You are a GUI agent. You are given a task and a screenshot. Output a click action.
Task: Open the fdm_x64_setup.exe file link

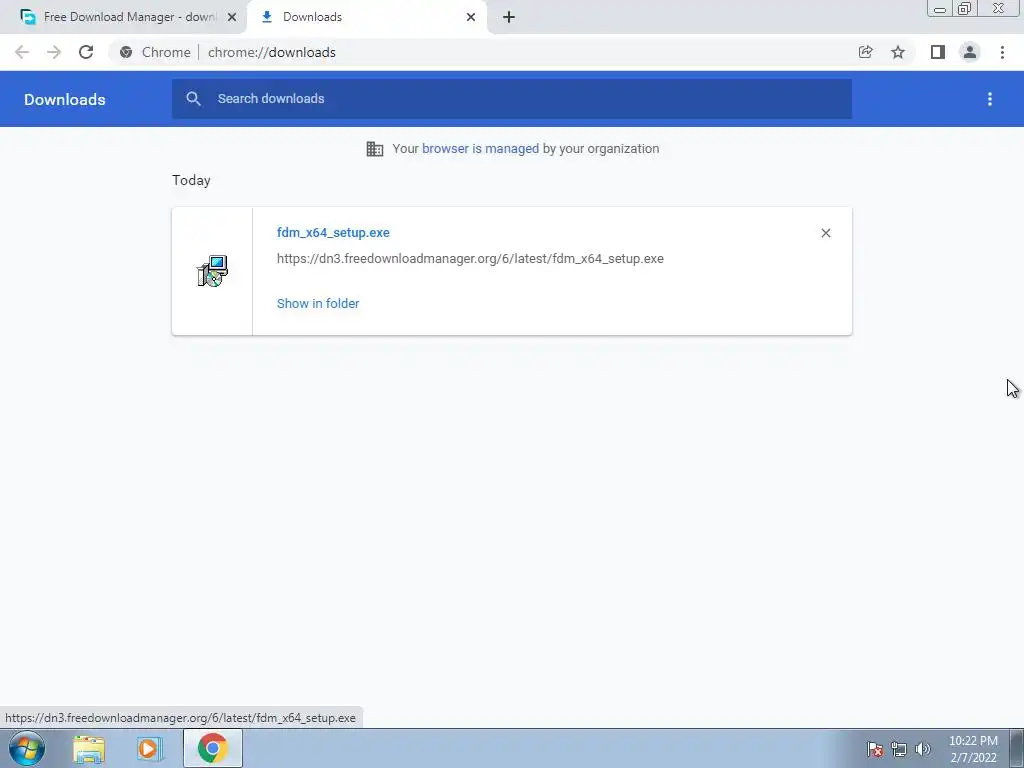tap(333, 232)
